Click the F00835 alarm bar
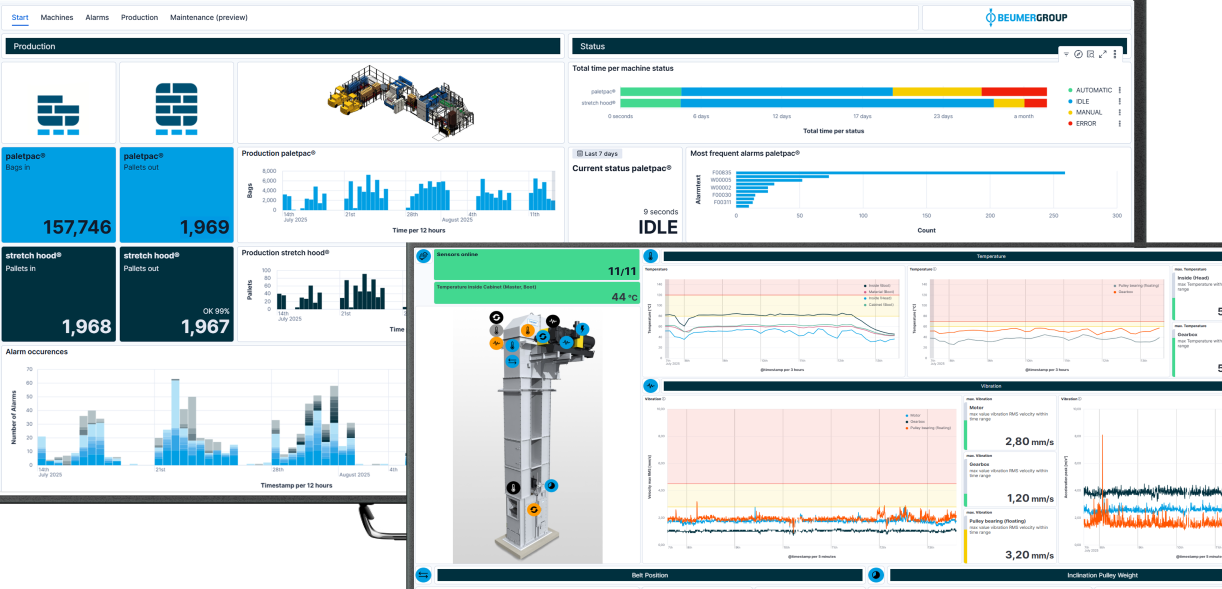This screenshot has width=1222, height=589. pos(900,172)
